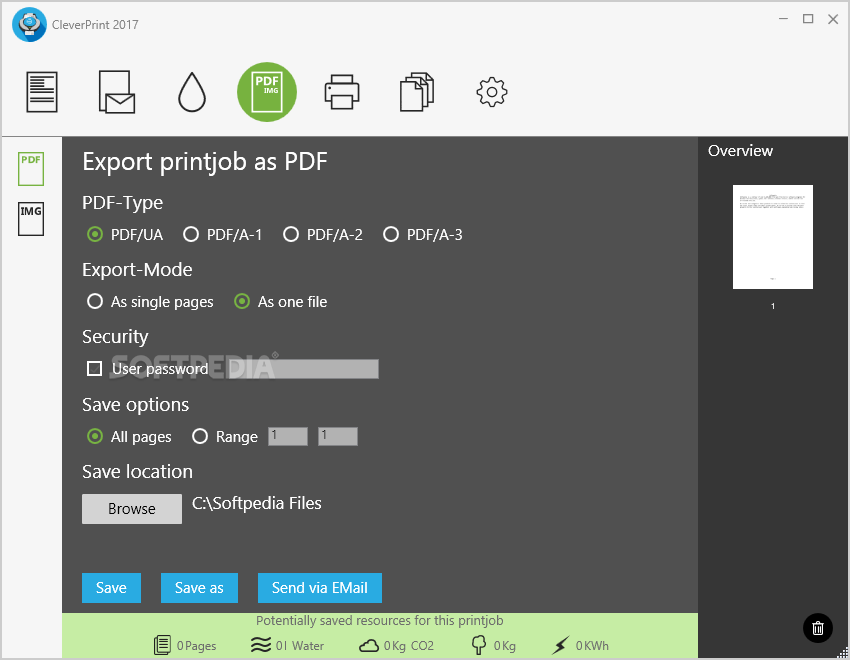
Task: Open the settings gear icon
Action: click(x=492, y=92)
